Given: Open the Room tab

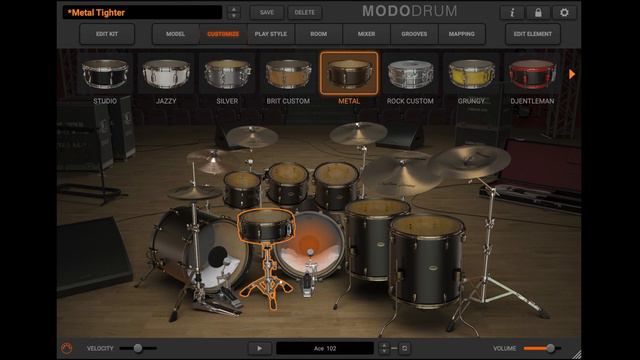Looking at the screenshot, I should click(319, 34).
